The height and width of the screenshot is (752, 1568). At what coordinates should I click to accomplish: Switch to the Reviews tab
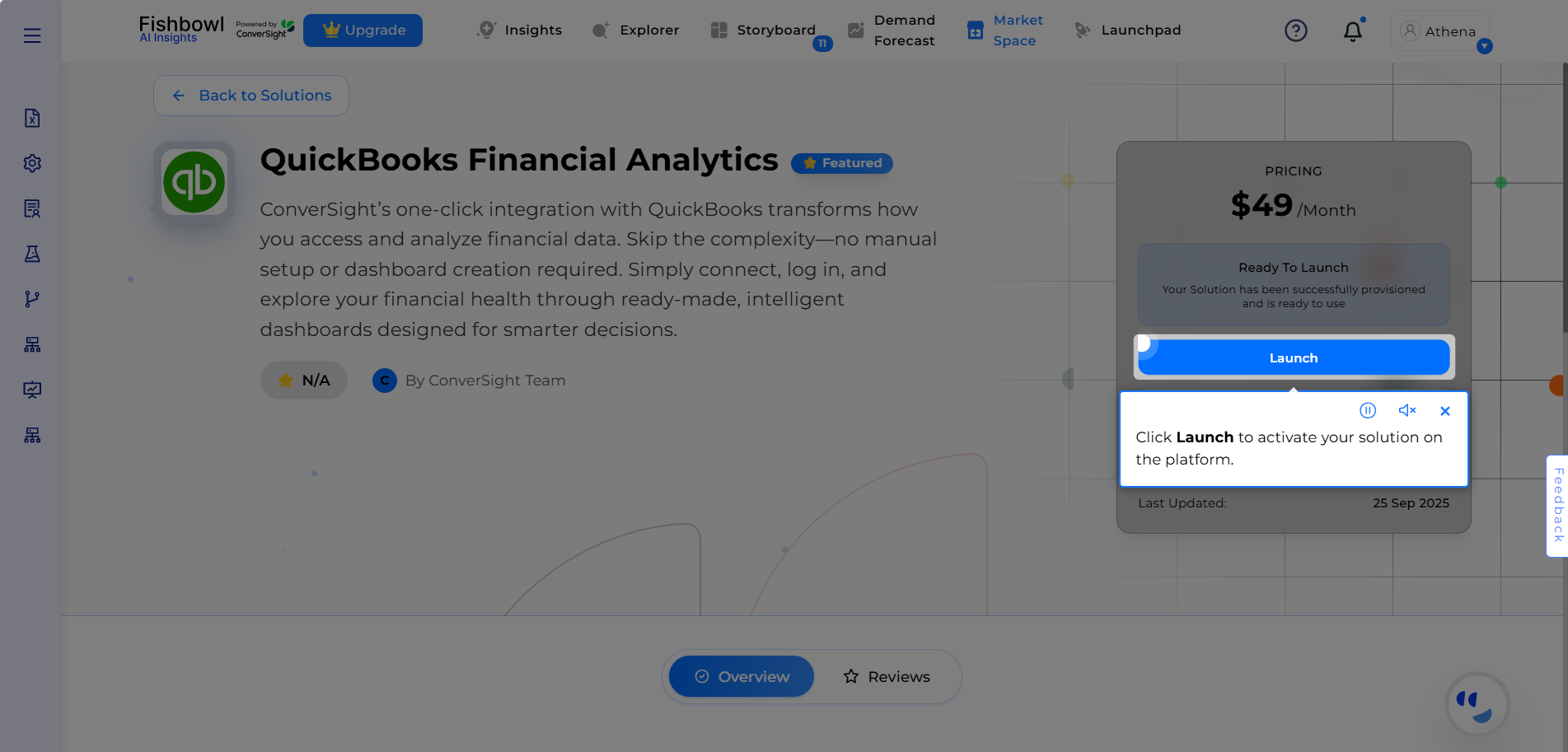pos(887,676)
